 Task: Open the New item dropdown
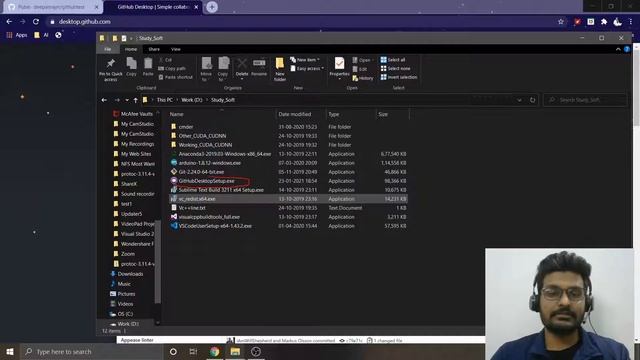pyautogui.click(x=304, y=60)
